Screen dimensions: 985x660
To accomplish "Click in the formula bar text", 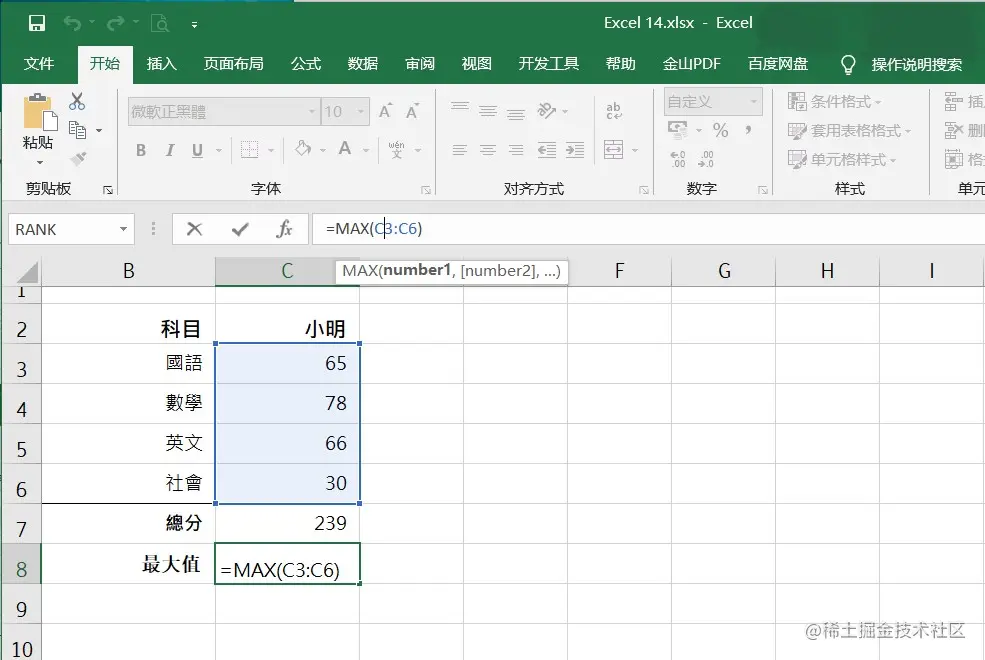I will click(374, 229).
